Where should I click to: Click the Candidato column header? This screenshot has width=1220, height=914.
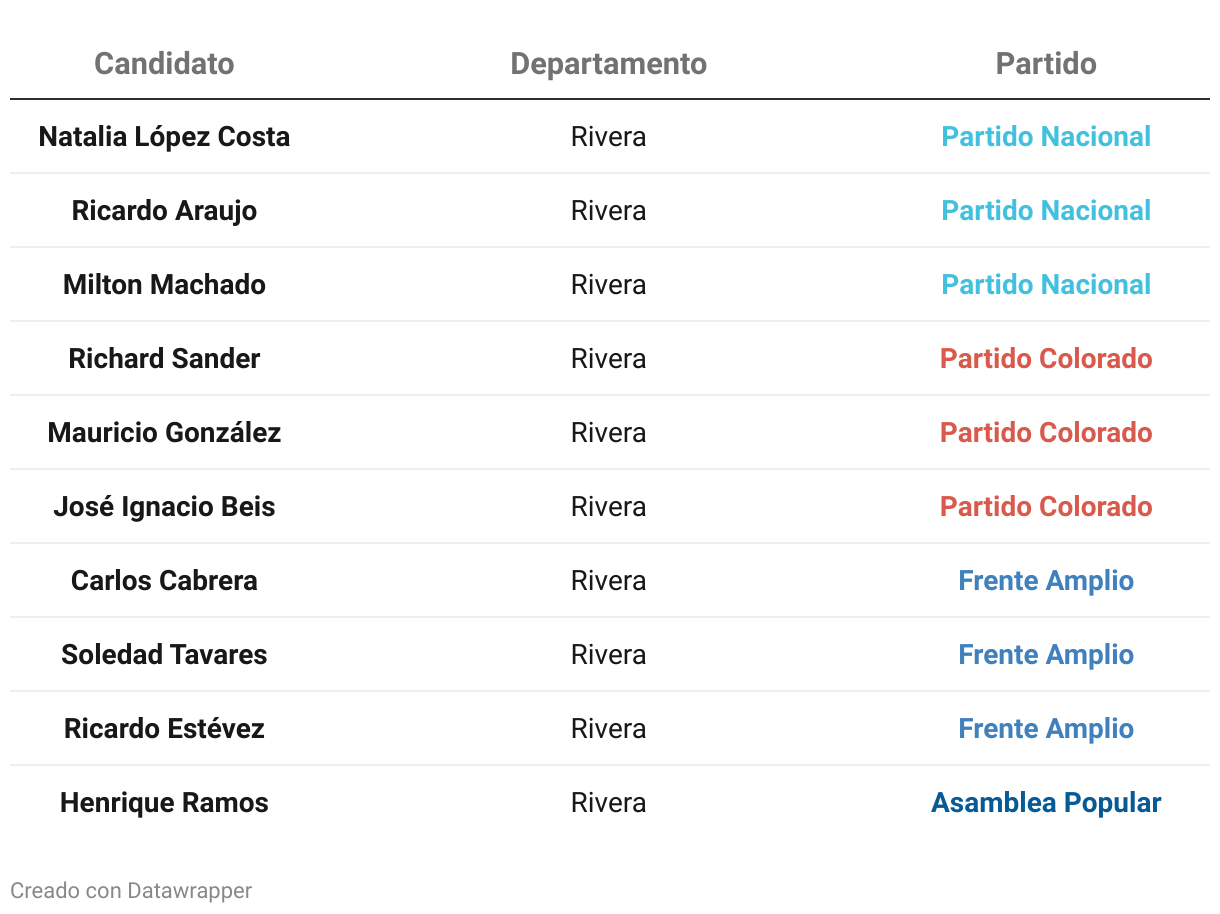point(164,64)
